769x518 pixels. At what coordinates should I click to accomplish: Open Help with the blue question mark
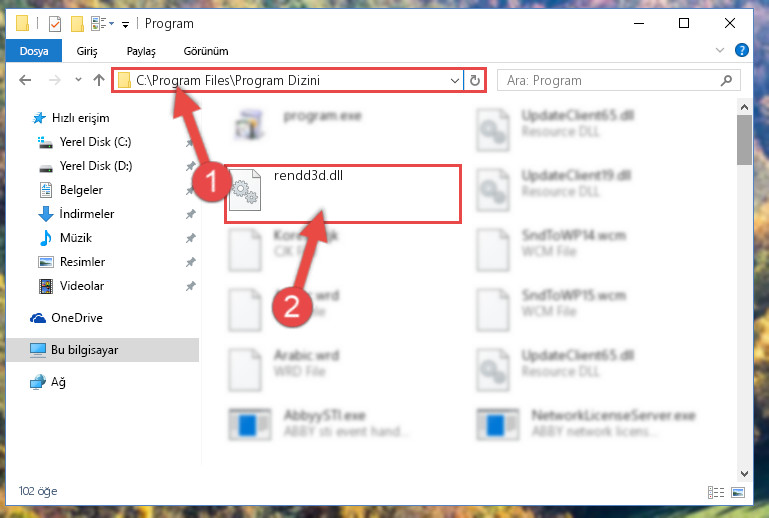click(x=742, y=50)
